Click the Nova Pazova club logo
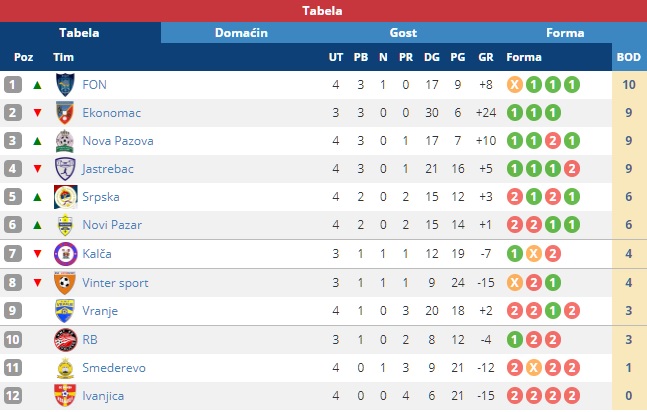 click(x=65, y=141)
